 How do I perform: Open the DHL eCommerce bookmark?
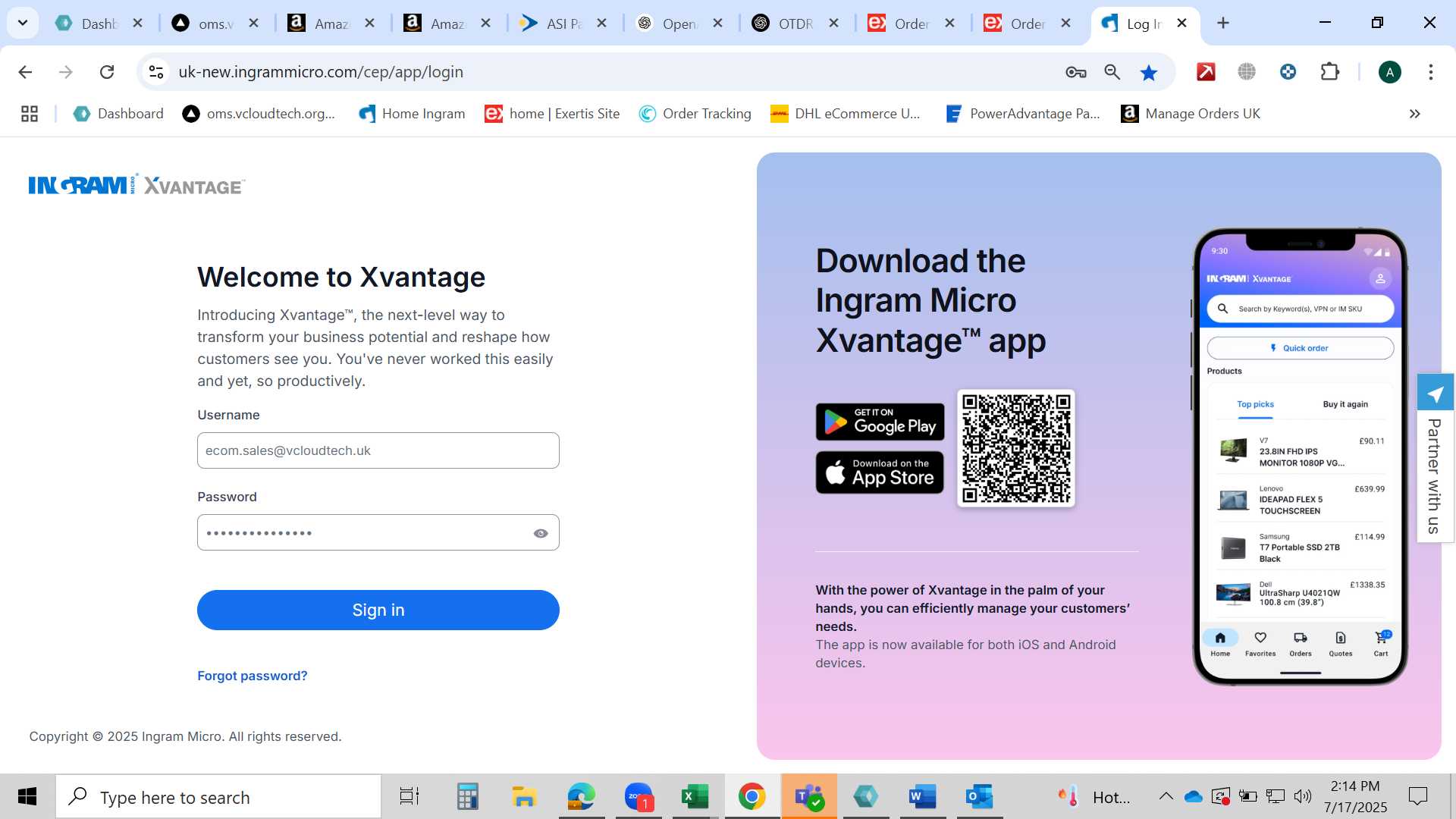(x=846, y=114)
